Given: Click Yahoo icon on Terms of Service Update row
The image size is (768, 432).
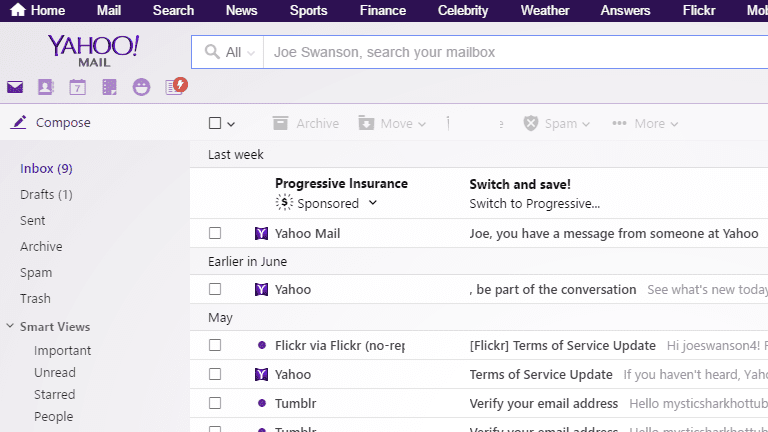Looking at the screenshot, I should tap(262, 374).
